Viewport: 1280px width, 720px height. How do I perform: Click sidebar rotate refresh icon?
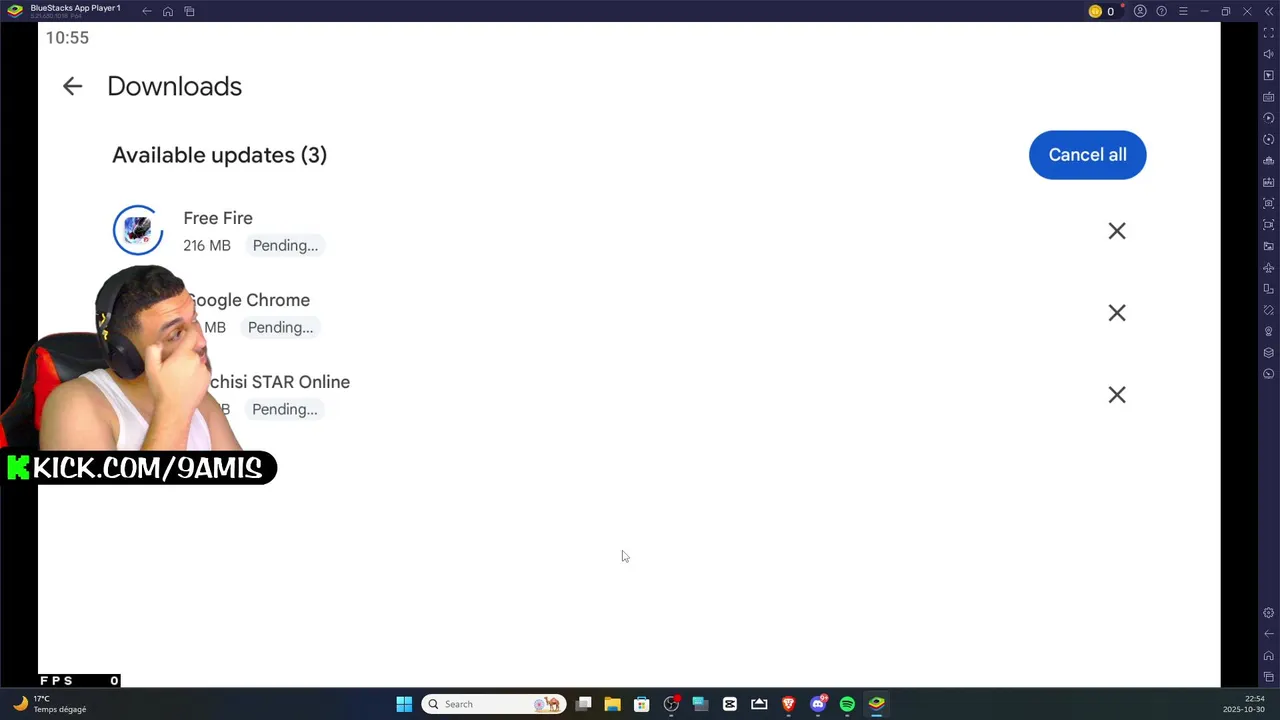1269,140
